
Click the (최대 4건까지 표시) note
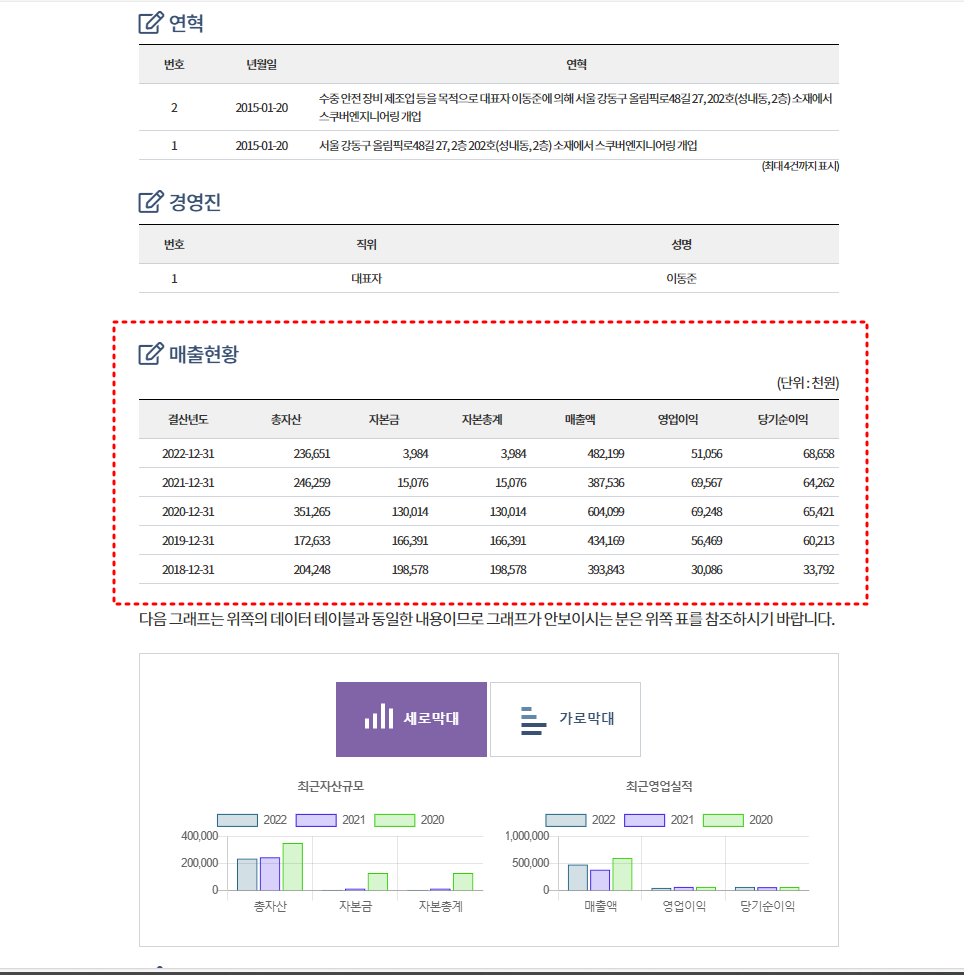tap(800, 167)
